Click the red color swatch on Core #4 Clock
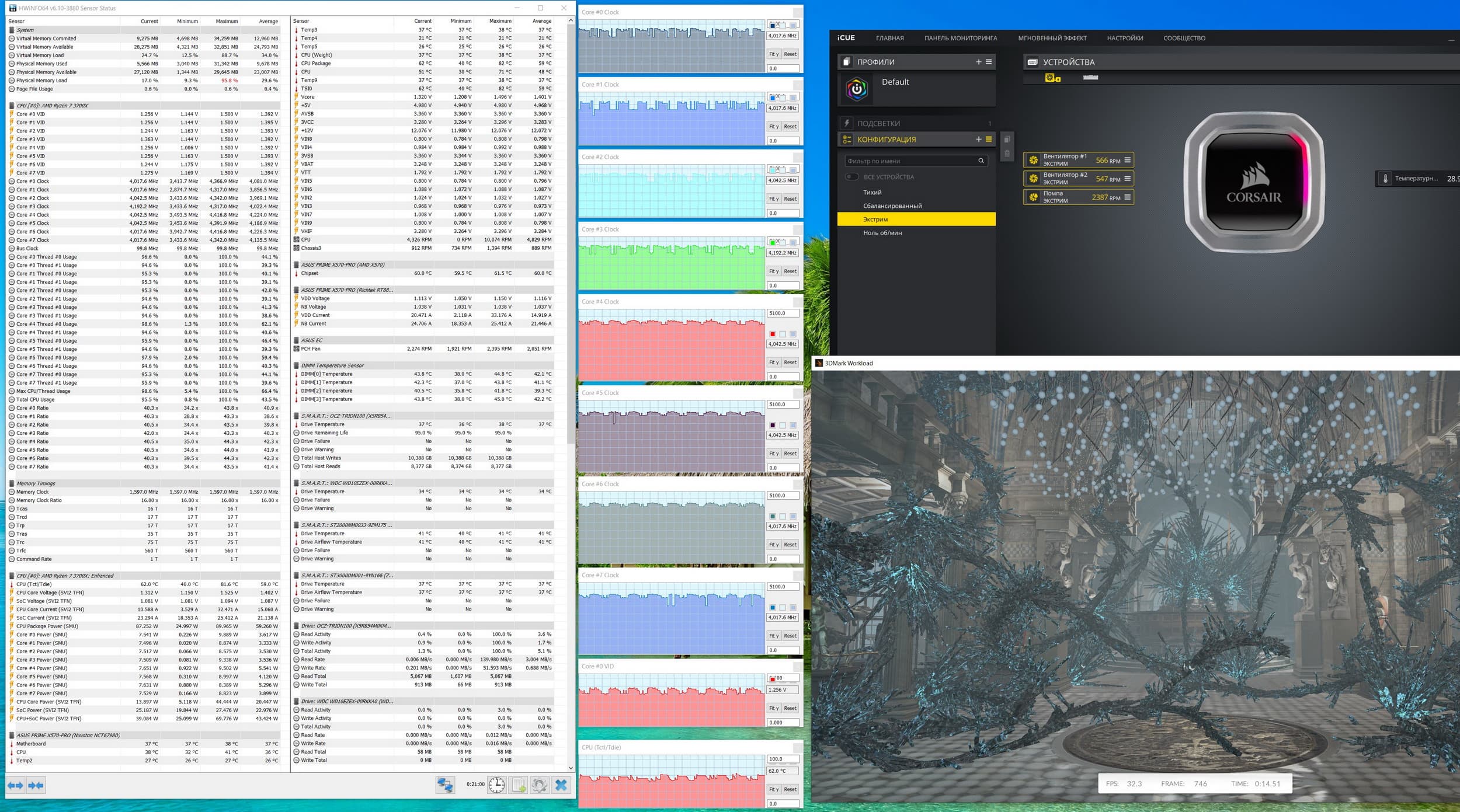This screenshot has width=1460, height=812. pos(773,334)
